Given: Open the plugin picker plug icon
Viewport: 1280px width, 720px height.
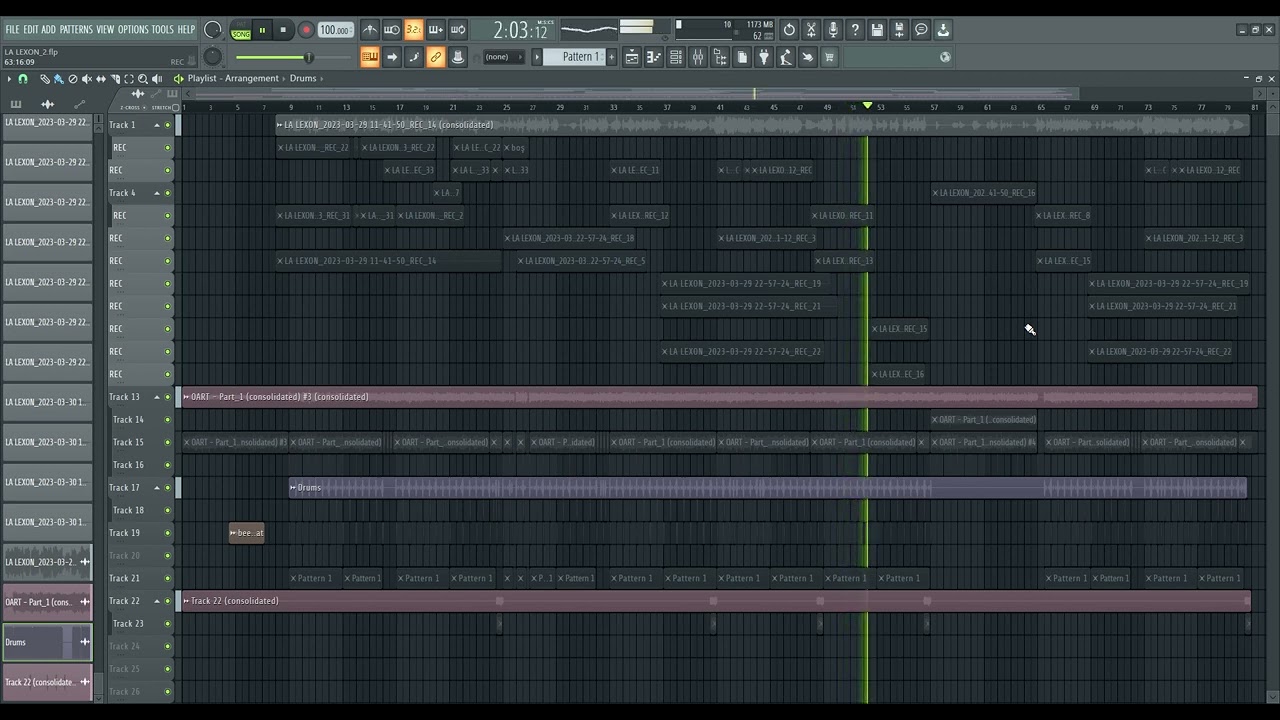Looking at the screenshot, I should [764, 57].
